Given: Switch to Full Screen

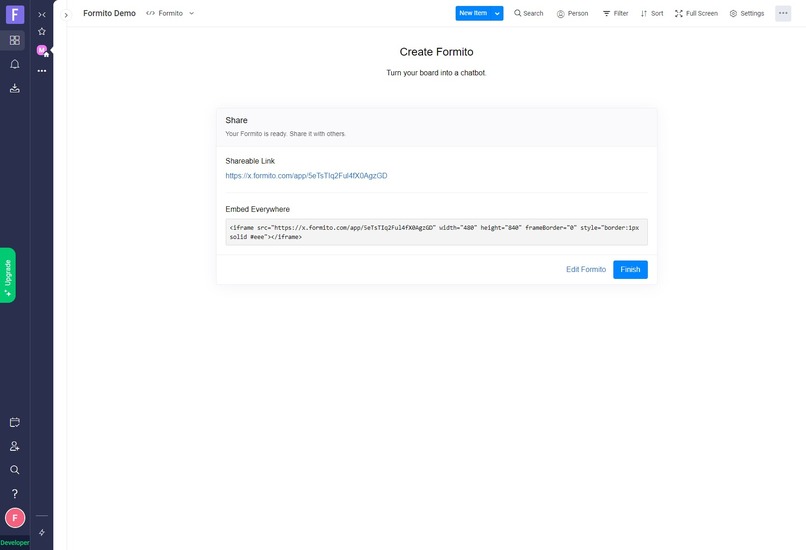Looking at the screenshot, I should click(x=696, y=13).
